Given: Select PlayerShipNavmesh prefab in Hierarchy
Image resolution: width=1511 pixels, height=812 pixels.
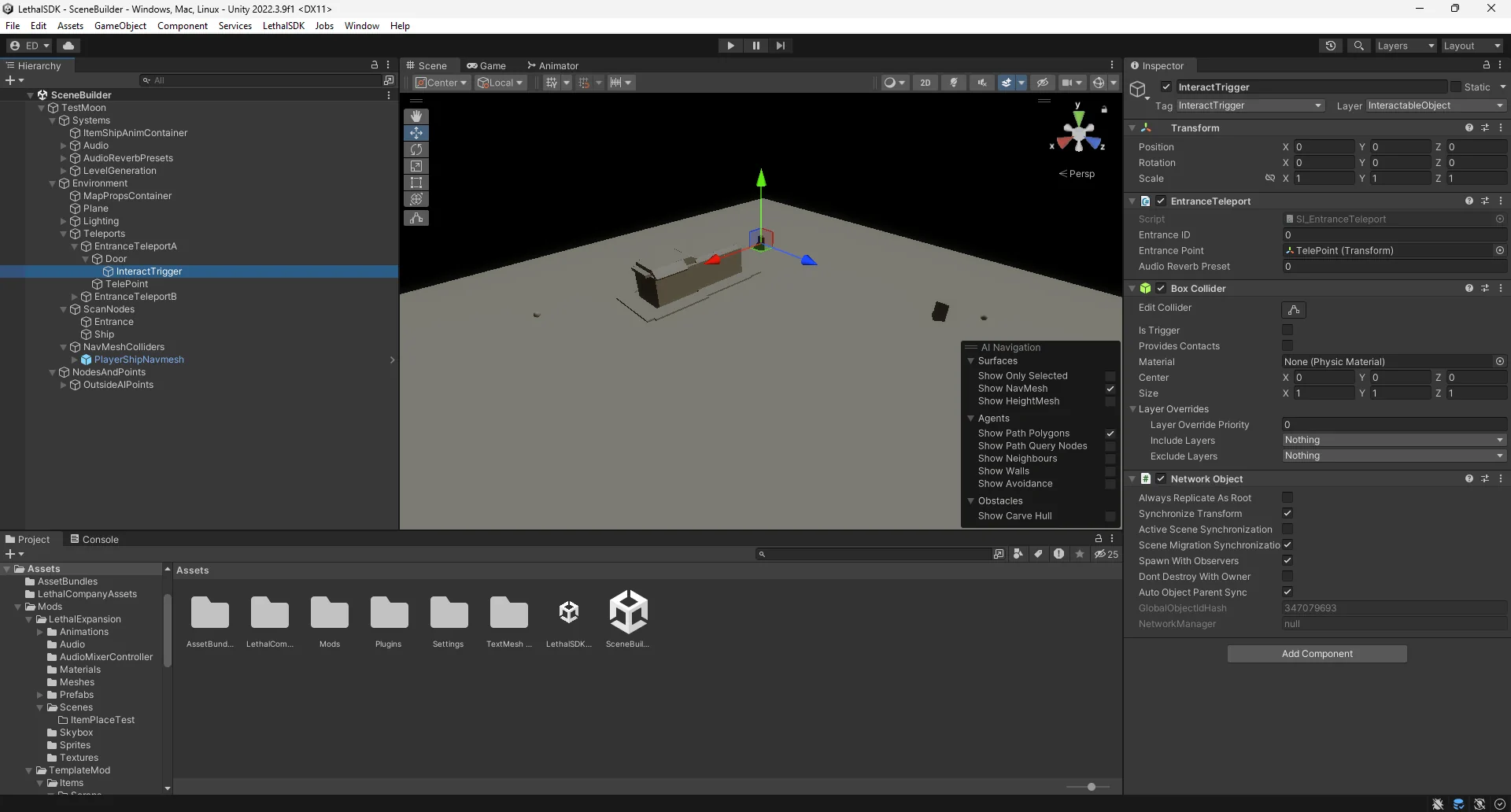Looking at the screenshot, I should pyautogui.click(x=139, y=360).
